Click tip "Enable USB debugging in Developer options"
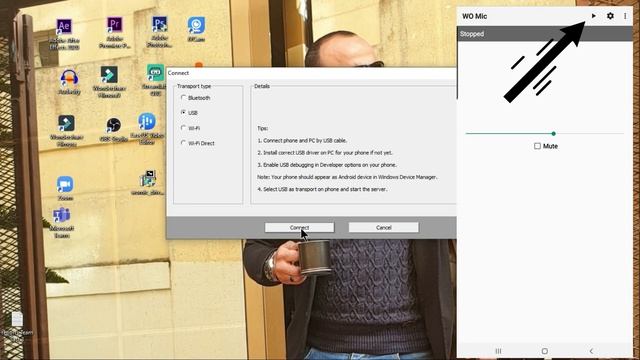This screenshot has height=360, width=640. pyautogui.click(x=327, y=165)
